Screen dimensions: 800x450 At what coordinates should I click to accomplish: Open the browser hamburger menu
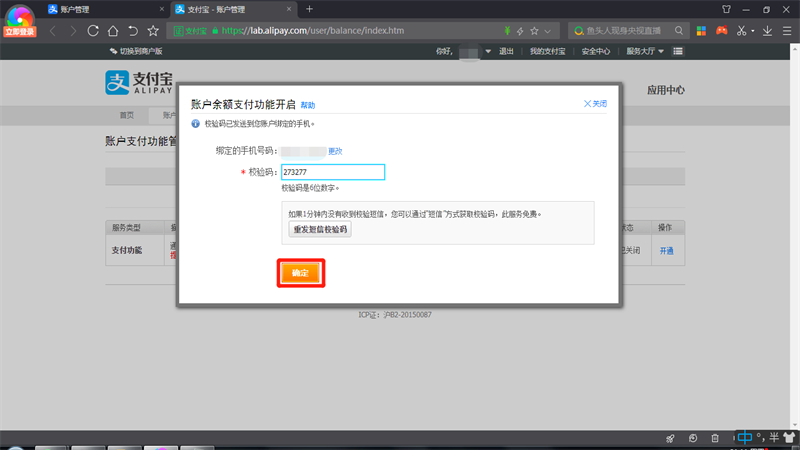tap(787, 31)
